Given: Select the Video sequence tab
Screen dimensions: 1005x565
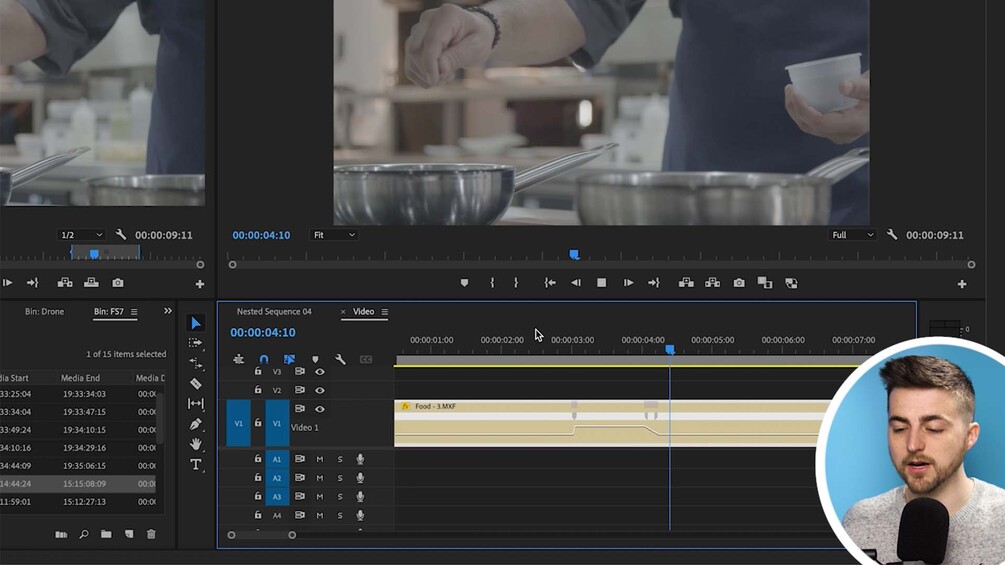Looking at the screenshot, I should (x=363, y=311).
